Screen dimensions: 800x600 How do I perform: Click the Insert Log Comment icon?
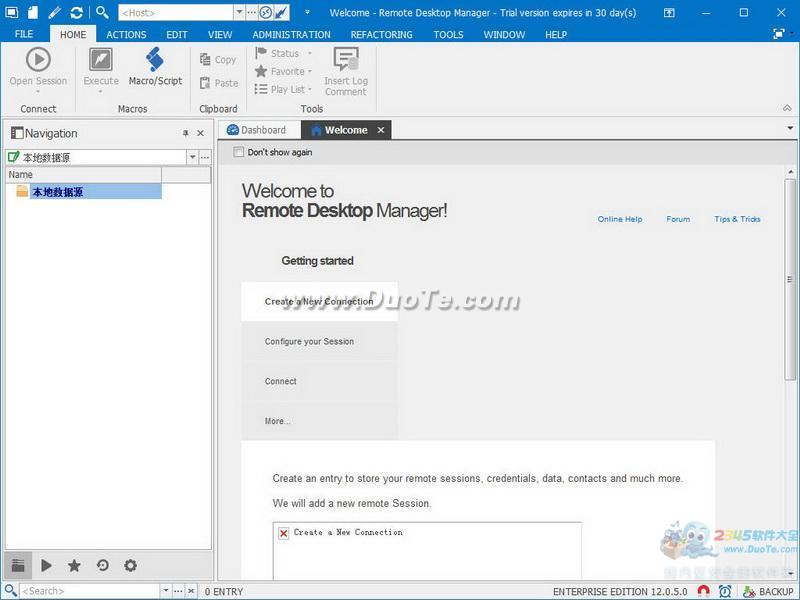[345, 59]
